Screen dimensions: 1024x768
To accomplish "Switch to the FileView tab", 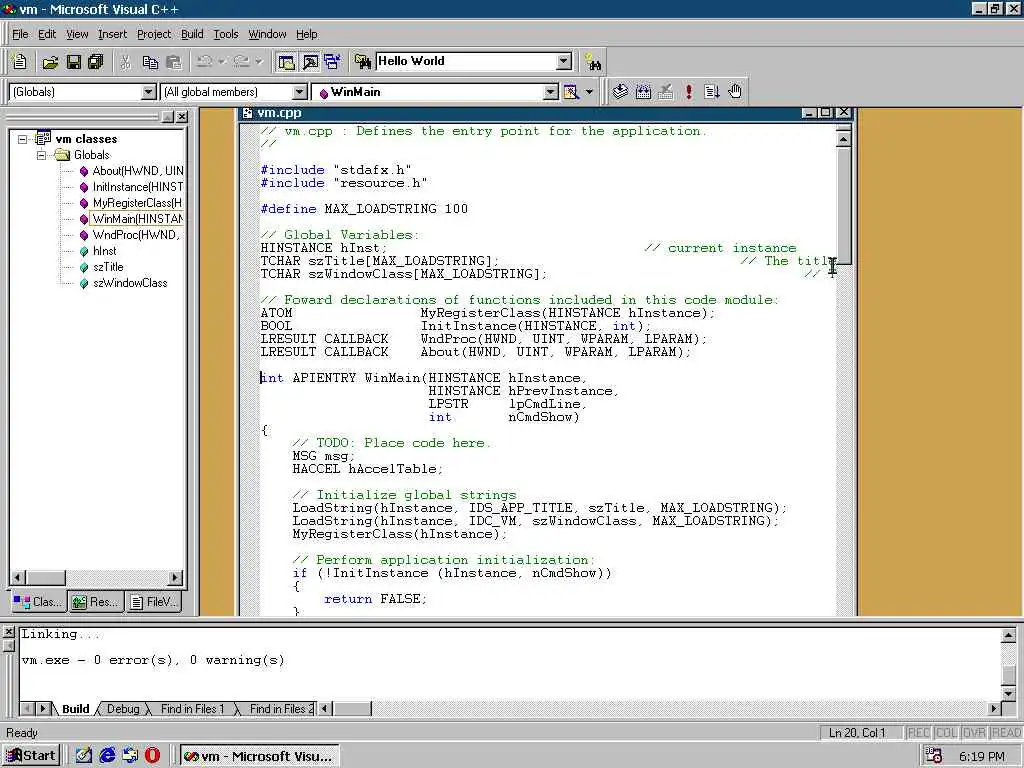I will [153, 601].
